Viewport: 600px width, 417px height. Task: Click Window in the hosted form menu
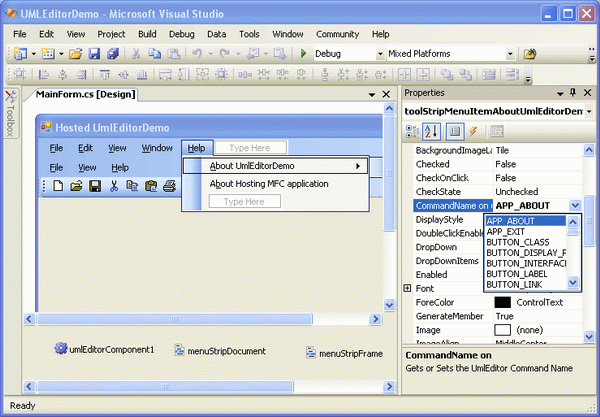click(157, 148)
